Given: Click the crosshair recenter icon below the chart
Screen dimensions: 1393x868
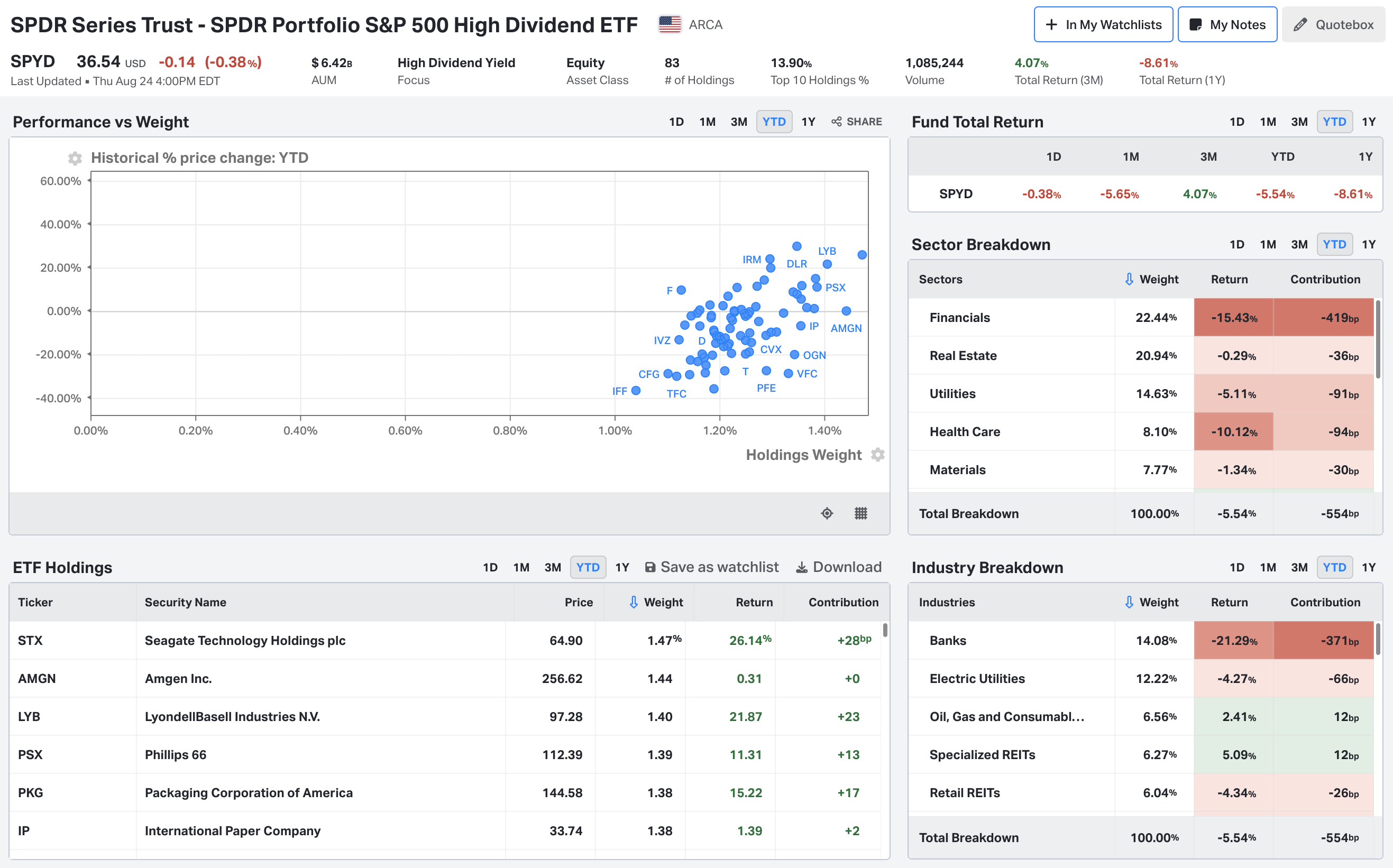Looking at the screenshot, I should 827,513.
